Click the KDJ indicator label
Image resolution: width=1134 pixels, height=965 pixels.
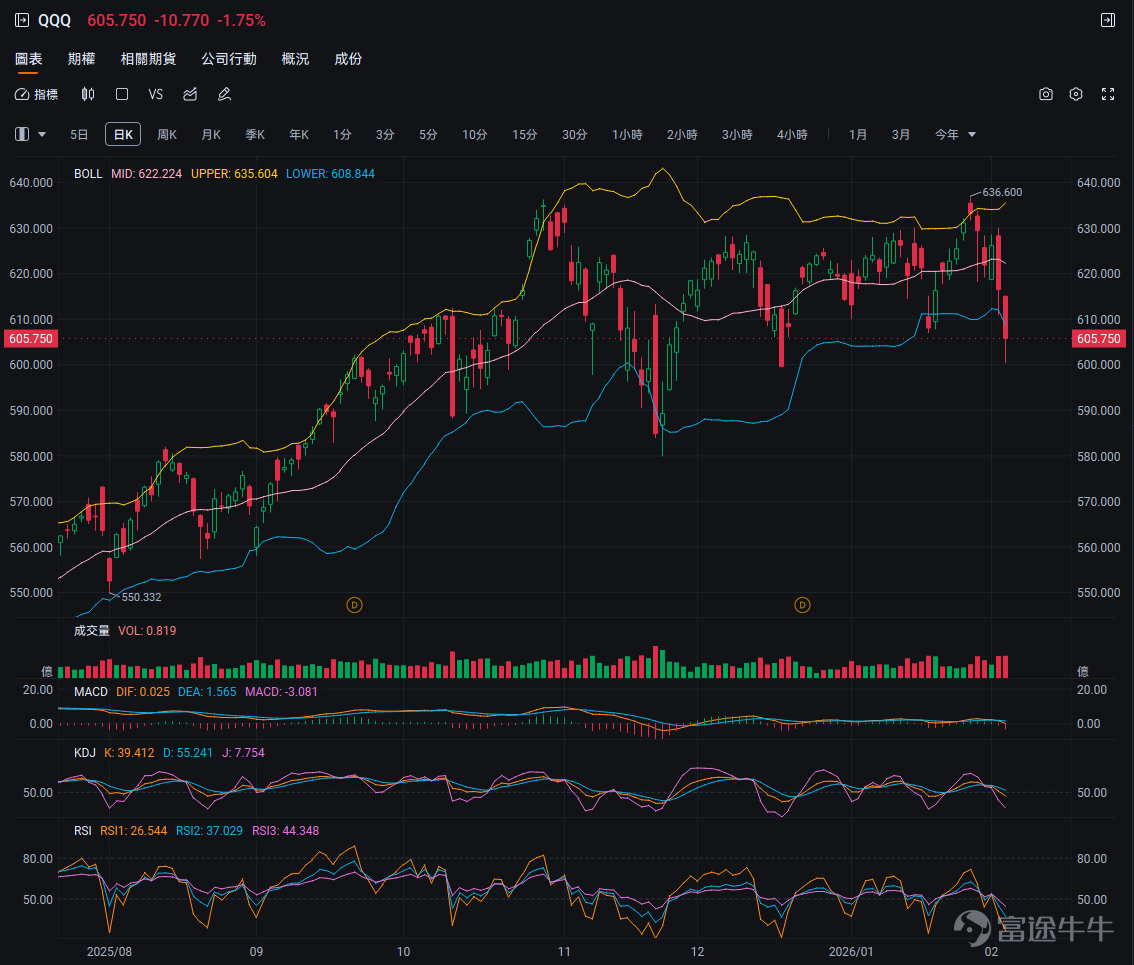[x=85, y=753]
